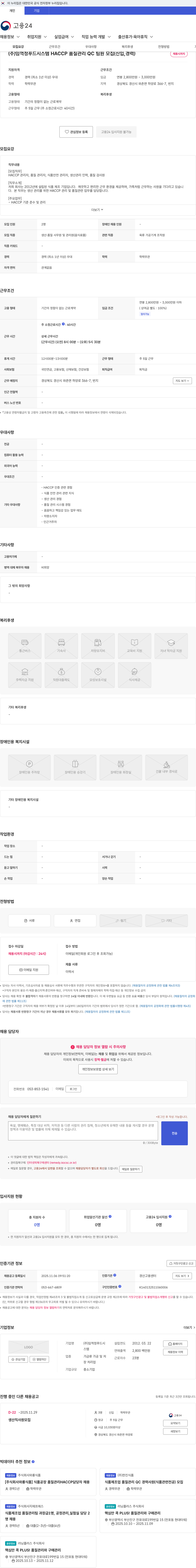Viewport: 196px width, 1568px height.
Task: Open 식품제조업 품질관리 QC 경력사원 recommendation
Action: (144, 1482)
